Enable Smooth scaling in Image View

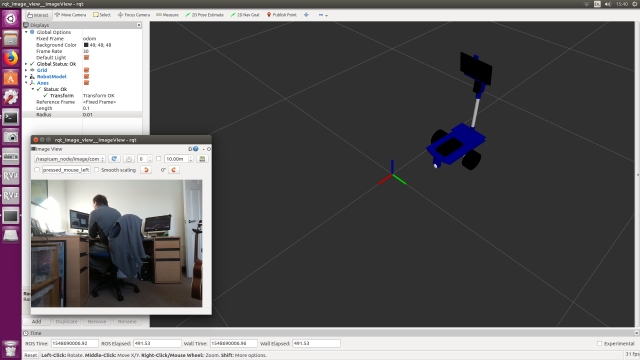coord(97,170)
